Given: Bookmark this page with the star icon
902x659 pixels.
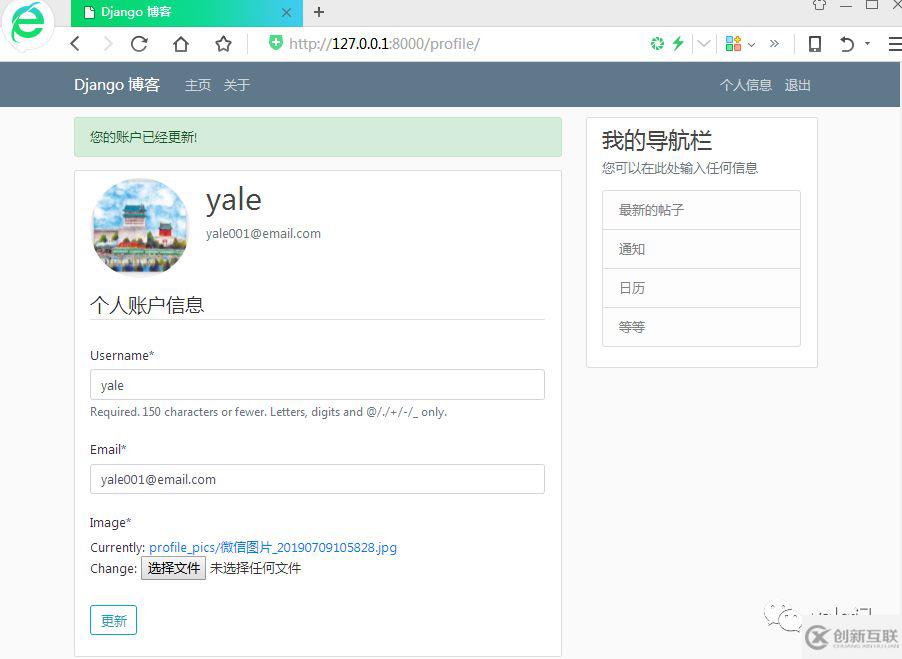Looking at the screenshot, I should click(x=223, y=44).
